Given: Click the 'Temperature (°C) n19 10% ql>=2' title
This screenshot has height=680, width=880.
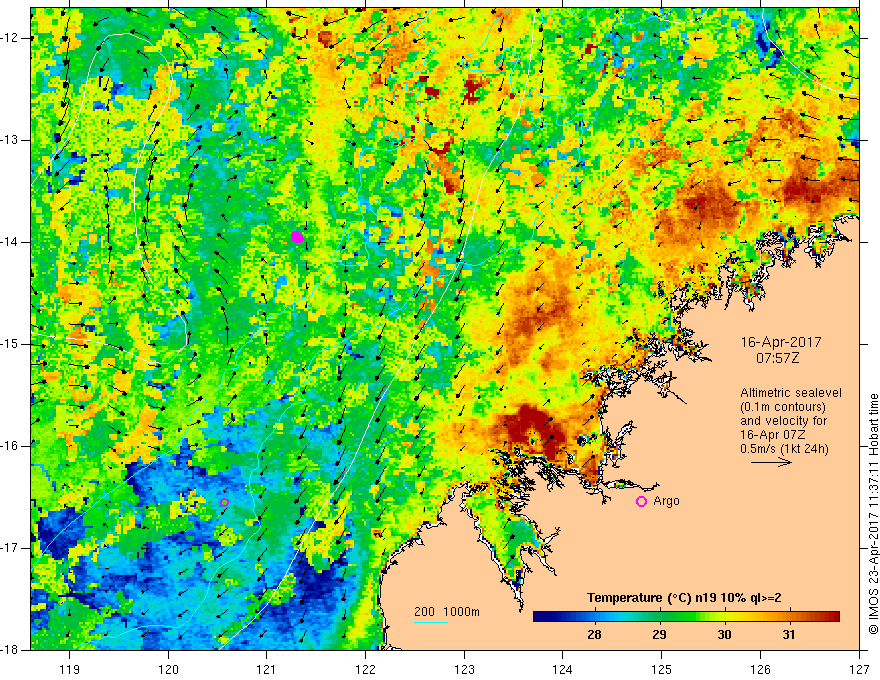Looking at the screenshot, I should point(684,598).
